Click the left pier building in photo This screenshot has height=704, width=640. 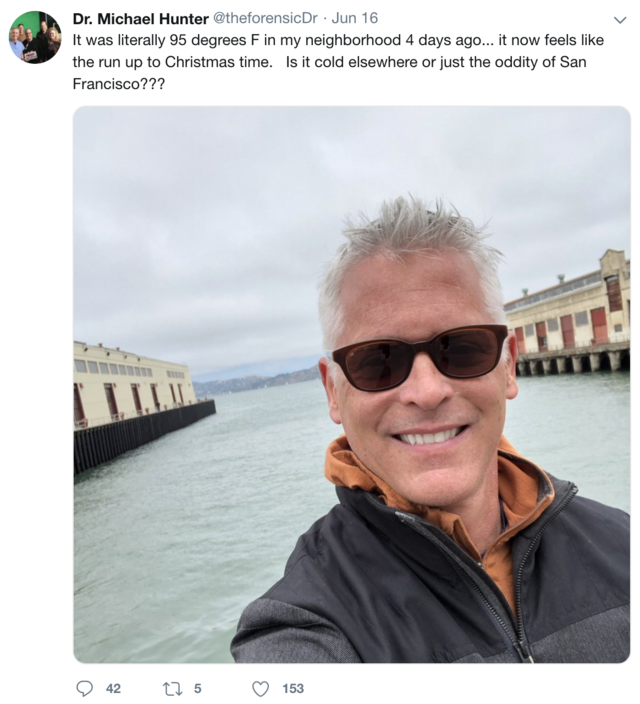point(135,395)
